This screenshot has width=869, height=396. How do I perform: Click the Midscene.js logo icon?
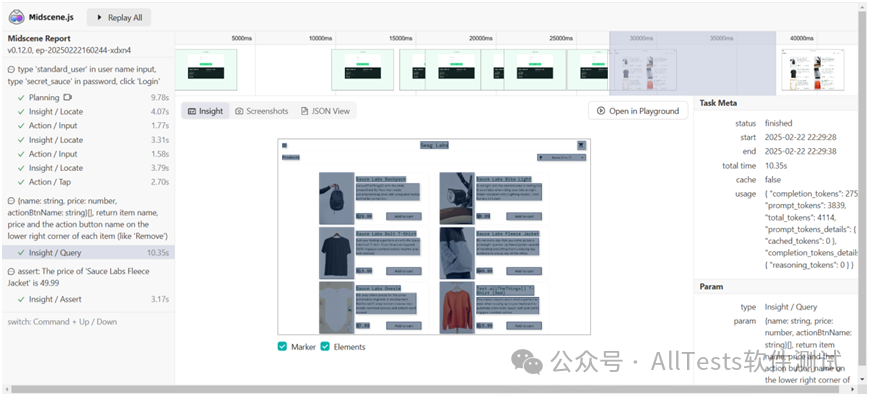click(16, 17)
